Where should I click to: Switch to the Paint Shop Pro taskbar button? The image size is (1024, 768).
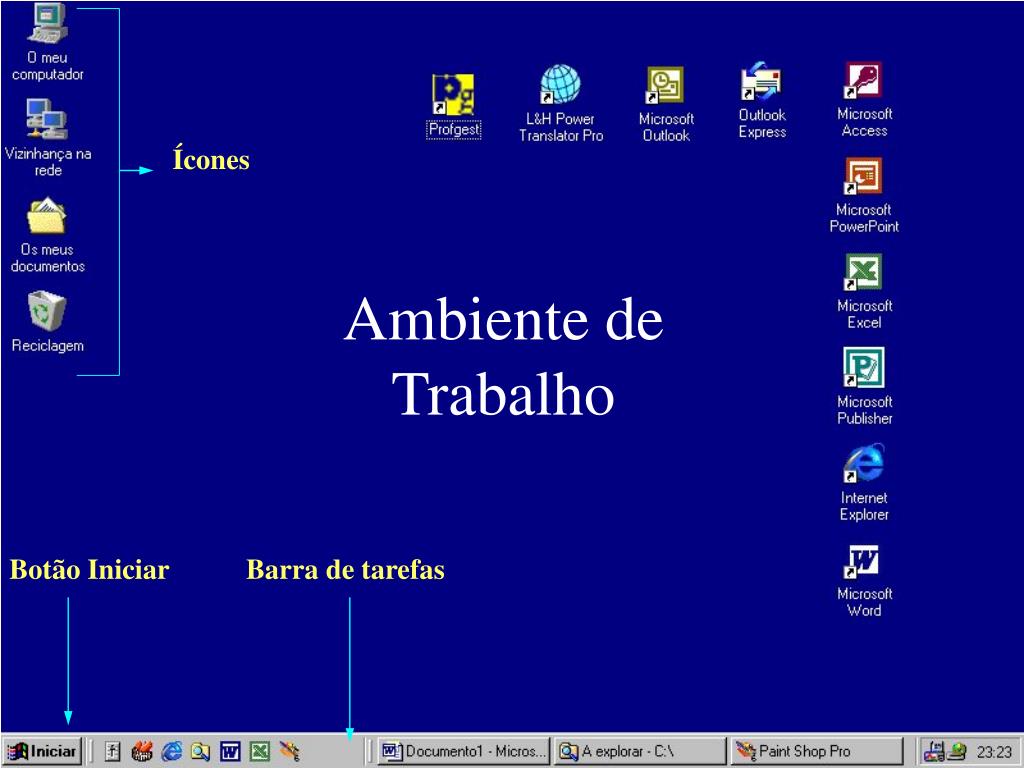click(x=816, y=752)
